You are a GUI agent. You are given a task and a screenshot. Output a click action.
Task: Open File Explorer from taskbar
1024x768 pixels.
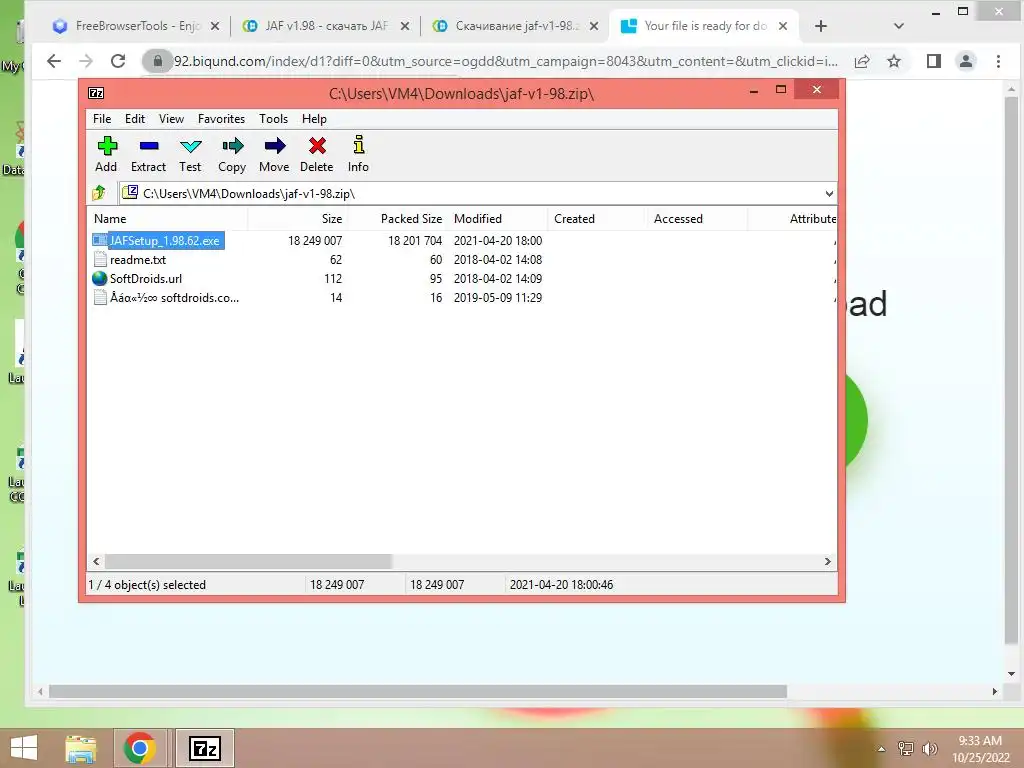(81, 748)
